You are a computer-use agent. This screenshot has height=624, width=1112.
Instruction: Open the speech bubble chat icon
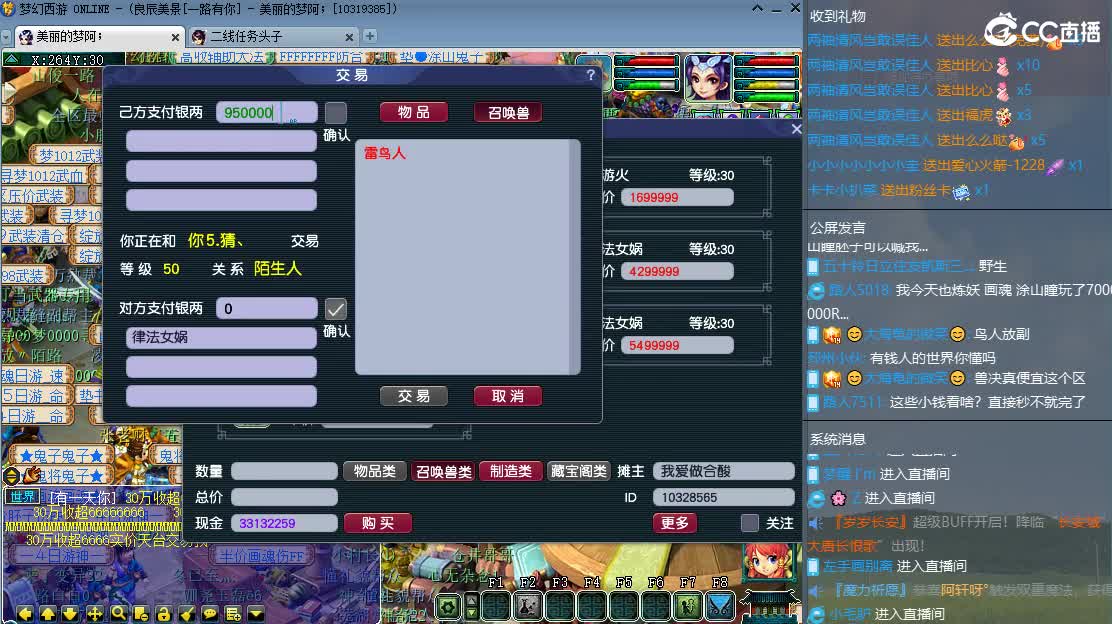point(210,614)
